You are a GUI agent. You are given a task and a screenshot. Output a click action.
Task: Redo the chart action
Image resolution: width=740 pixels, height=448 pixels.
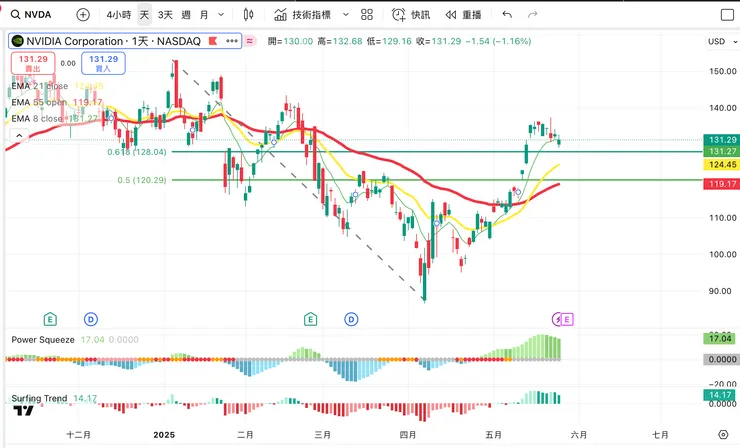click(532, 15)
